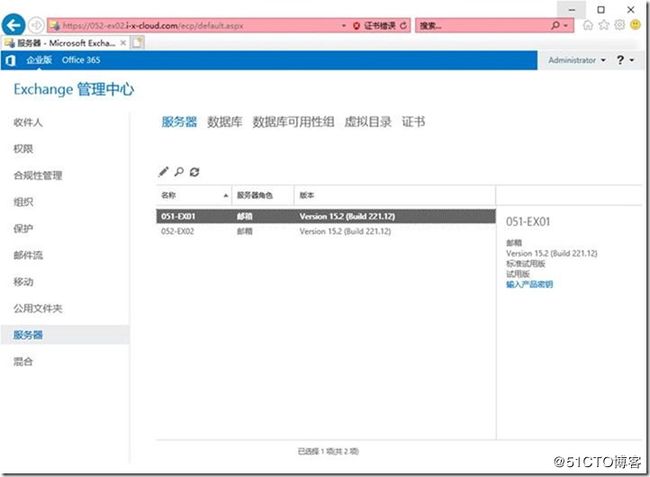Open 邮件流 in the left navigation

28,255
